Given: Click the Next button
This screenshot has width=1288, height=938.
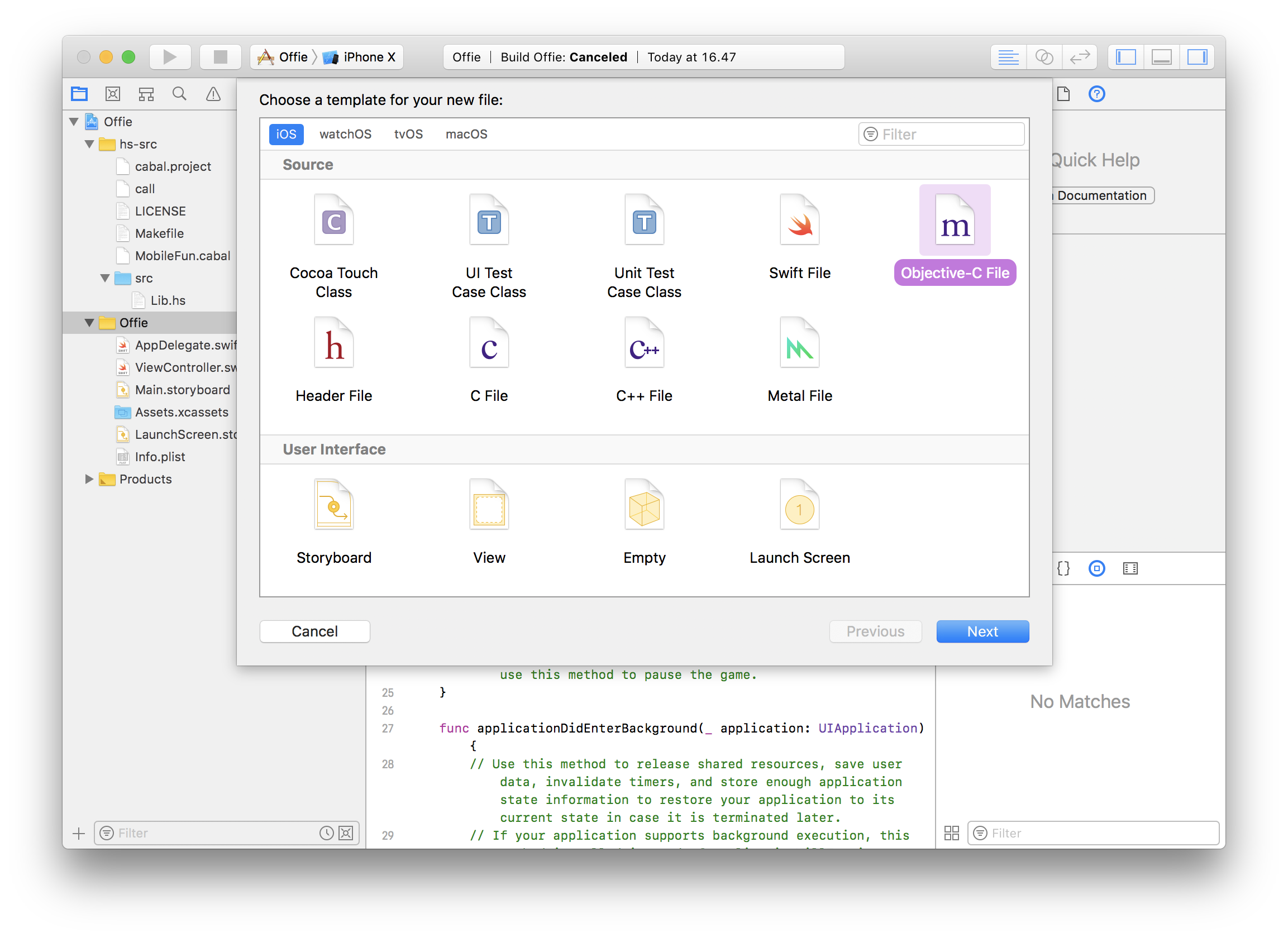Looking at the screenshot, I should pyautogui.click(x=982, y=631).
